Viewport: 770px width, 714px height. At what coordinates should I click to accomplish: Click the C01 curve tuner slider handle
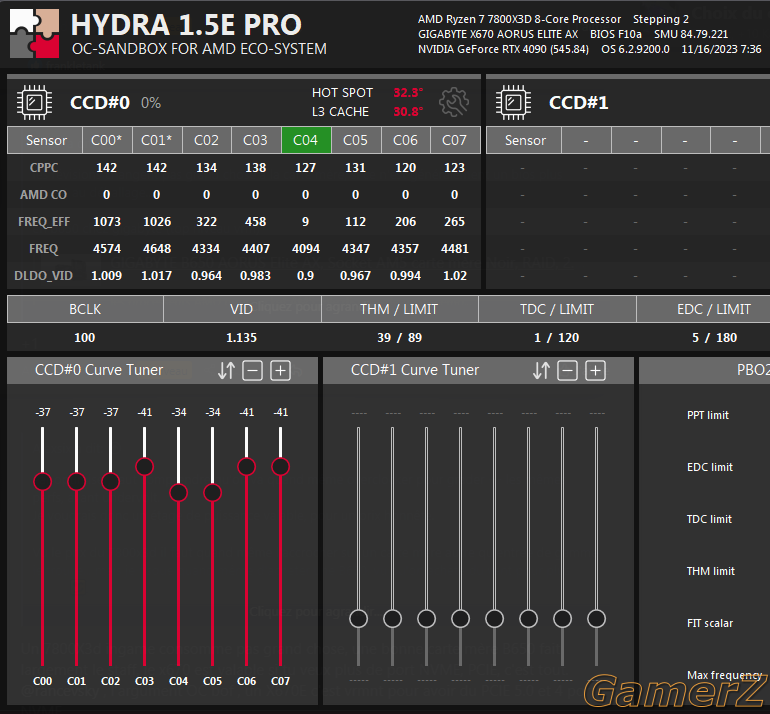(x=77, y=481)
